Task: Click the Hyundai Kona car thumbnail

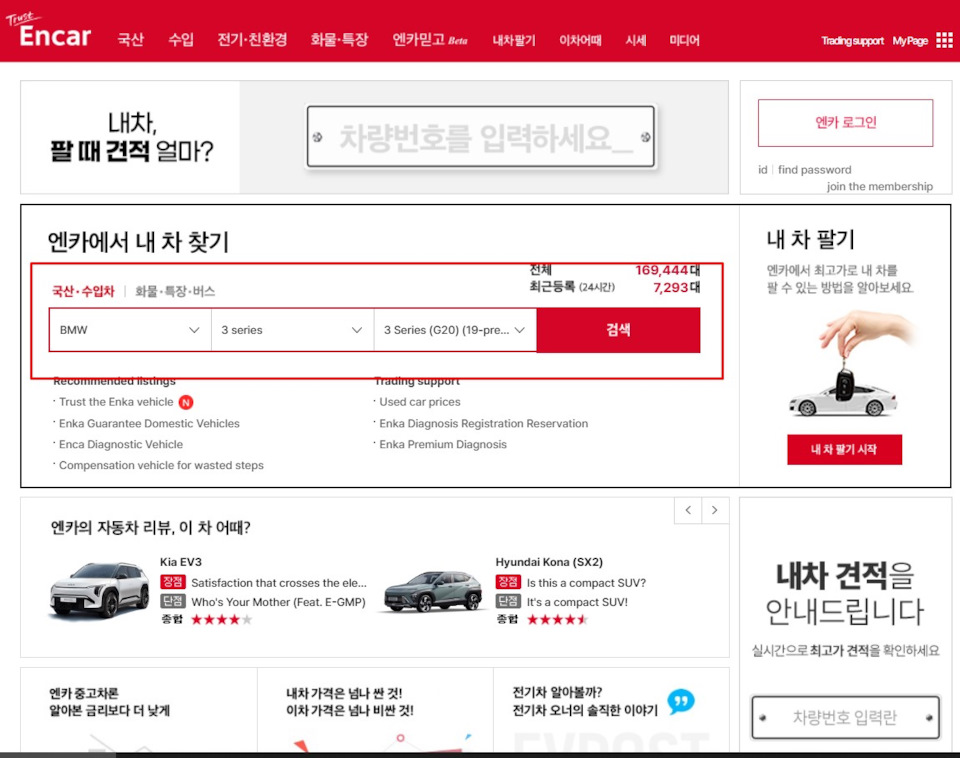Action: [x=434, y=591]
